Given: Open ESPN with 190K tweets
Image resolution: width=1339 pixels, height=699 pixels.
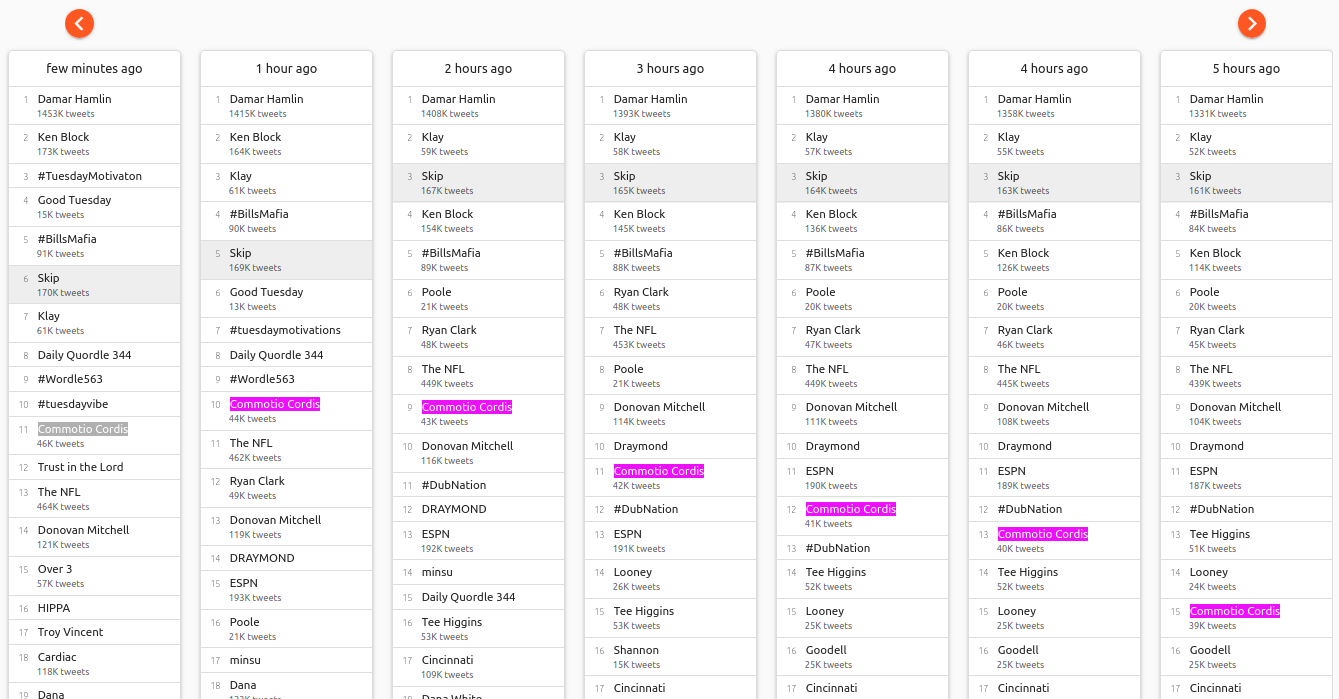Looking at the screenshot, I should 863,478.
